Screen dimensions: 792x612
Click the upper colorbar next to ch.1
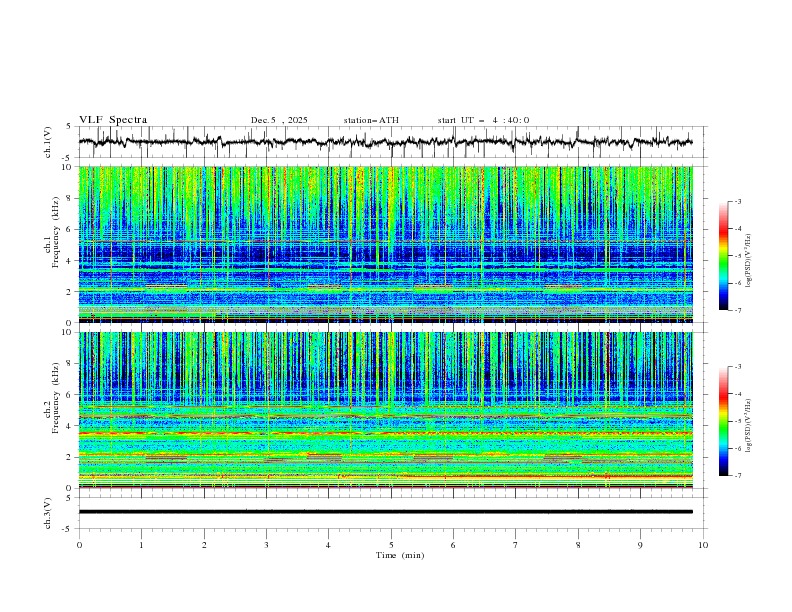pos(724,256)
